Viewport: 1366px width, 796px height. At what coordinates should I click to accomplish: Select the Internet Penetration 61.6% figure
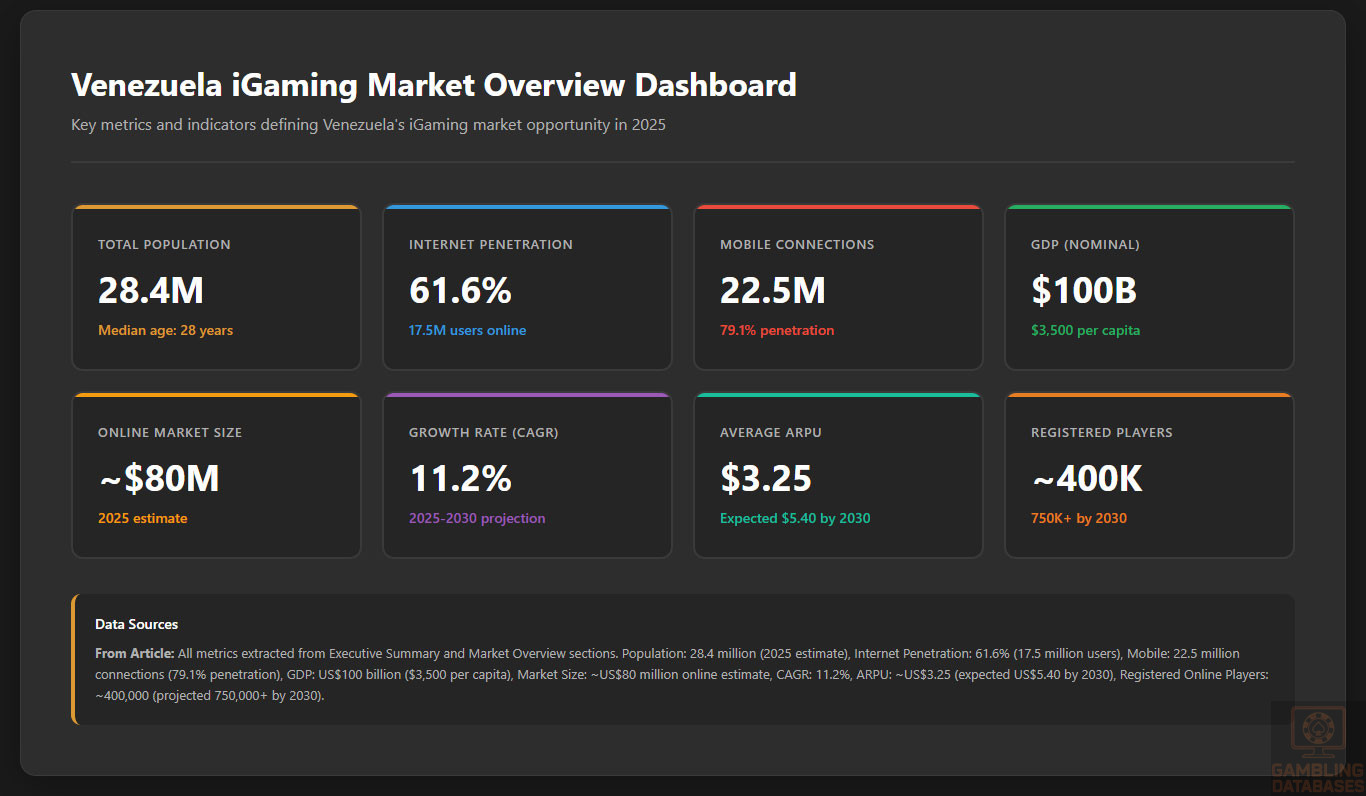(x=460, y=290)
